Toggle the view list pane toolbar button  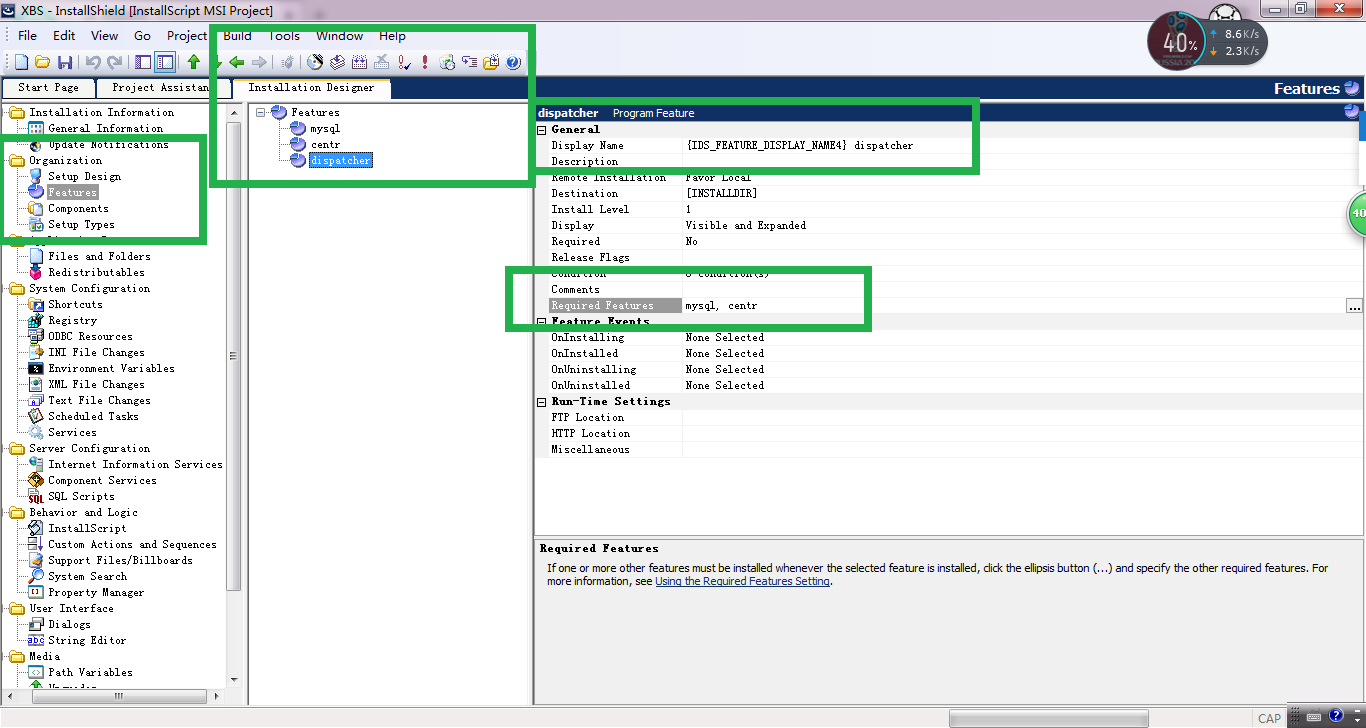(143, 62)
